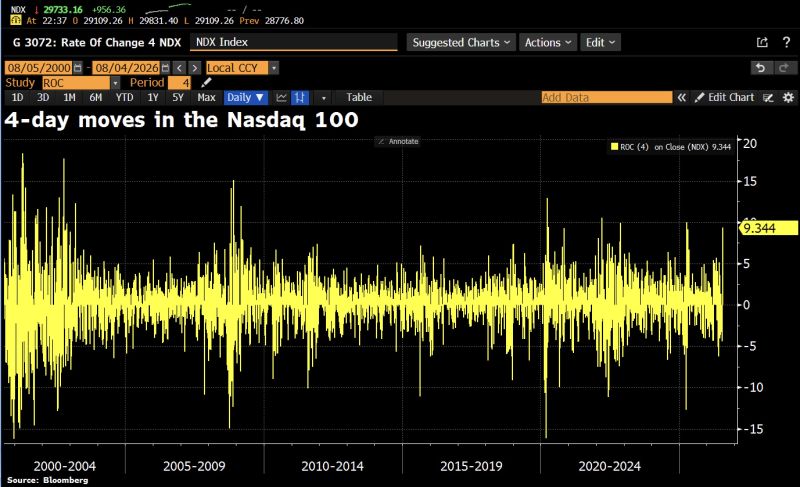Click the pencil icon next to Period

[x=206, y=83]
